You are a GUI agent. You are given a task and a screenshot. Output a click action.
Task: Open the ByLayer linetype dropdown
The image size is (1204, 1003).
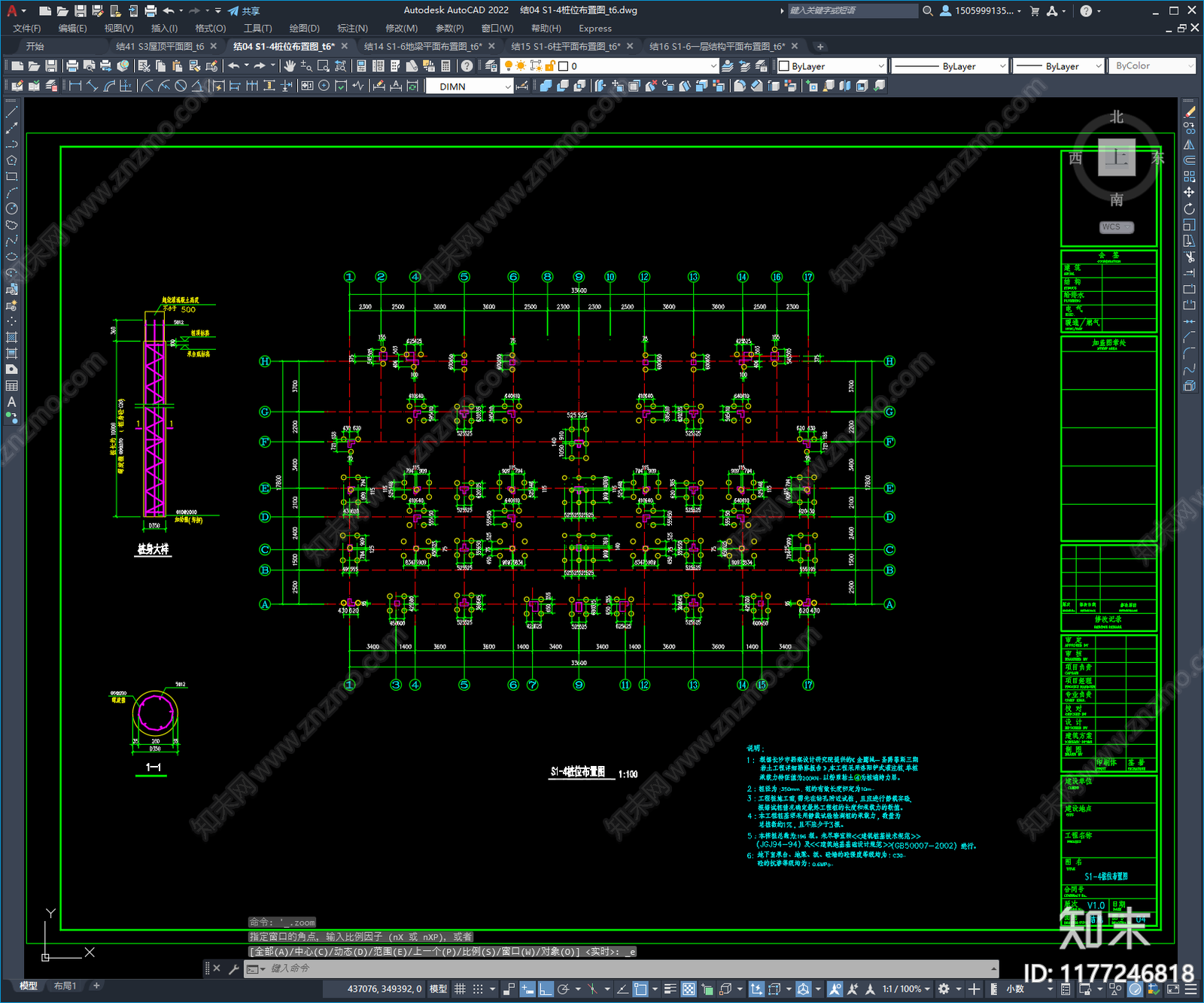(x=950, y=66)
